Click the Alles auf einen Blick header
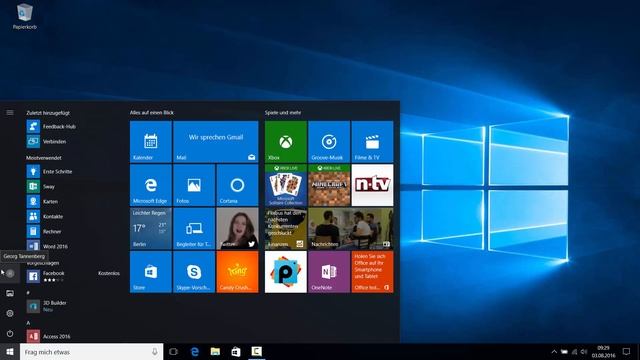Viewport: 640px width, 360px height. click(x=152, y=112)
